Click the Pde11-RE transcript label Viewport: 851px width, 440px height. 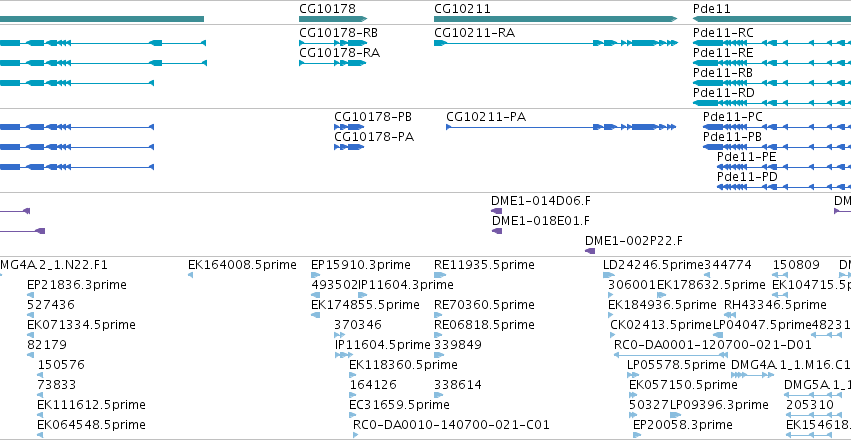[723, 53]
